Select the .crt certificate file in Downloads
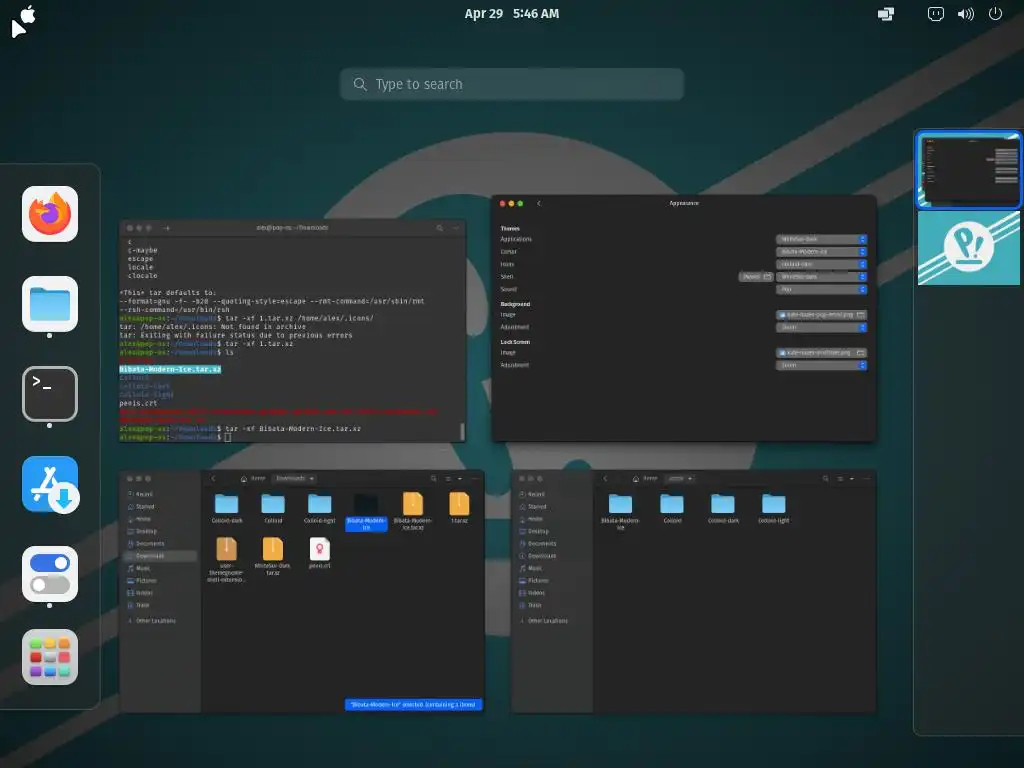The height and width of the screenshot is (768, 1024). tap(319, 553)
